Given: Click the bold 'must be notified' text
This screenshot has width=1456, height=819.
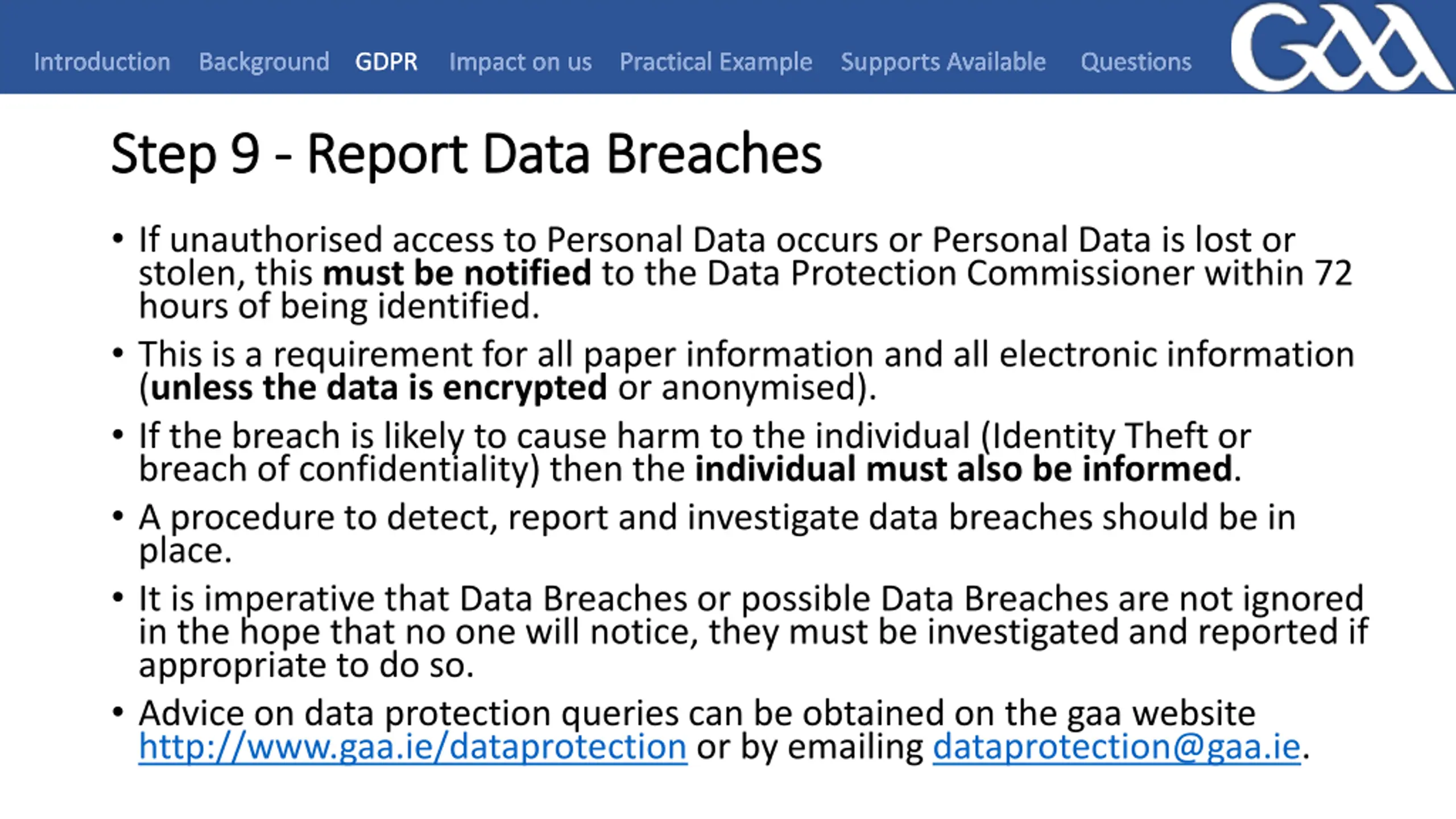Looking at the screenshot, I should pos(457,273).
